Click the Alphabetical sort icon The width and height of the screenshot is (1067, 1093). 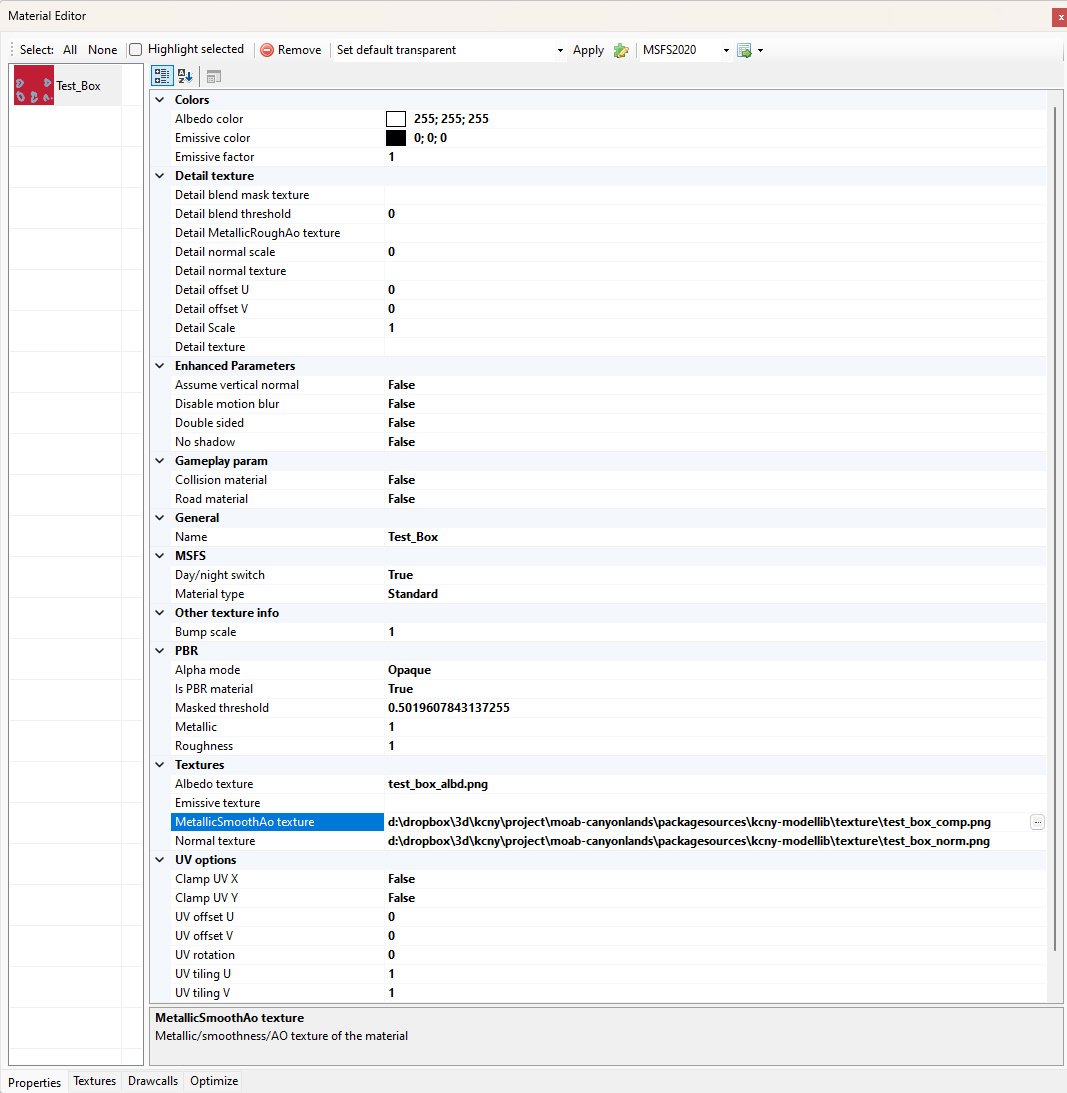click(x=185, y=76)
